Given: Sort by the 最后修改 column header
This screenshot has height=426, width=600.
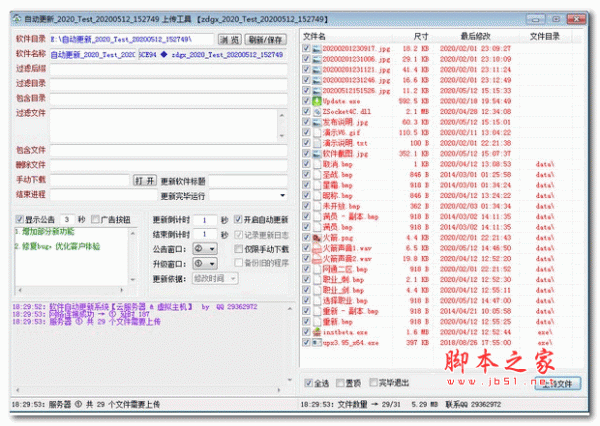Looking at the screenshot, I should pyautogui.click(x=476, y=36).
